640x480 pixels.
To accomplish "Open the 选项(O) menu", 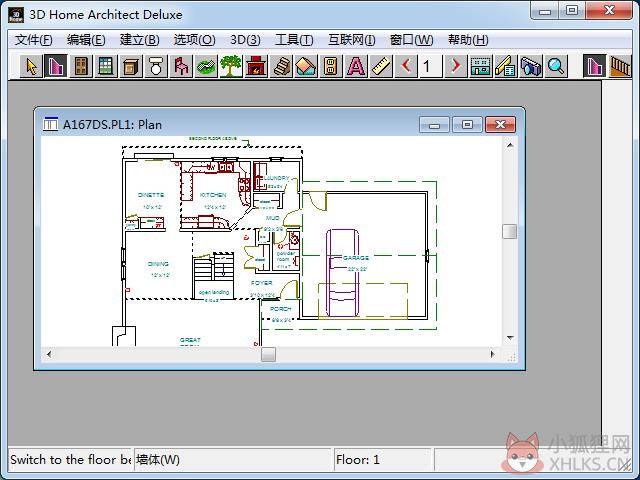I will 195,40.
